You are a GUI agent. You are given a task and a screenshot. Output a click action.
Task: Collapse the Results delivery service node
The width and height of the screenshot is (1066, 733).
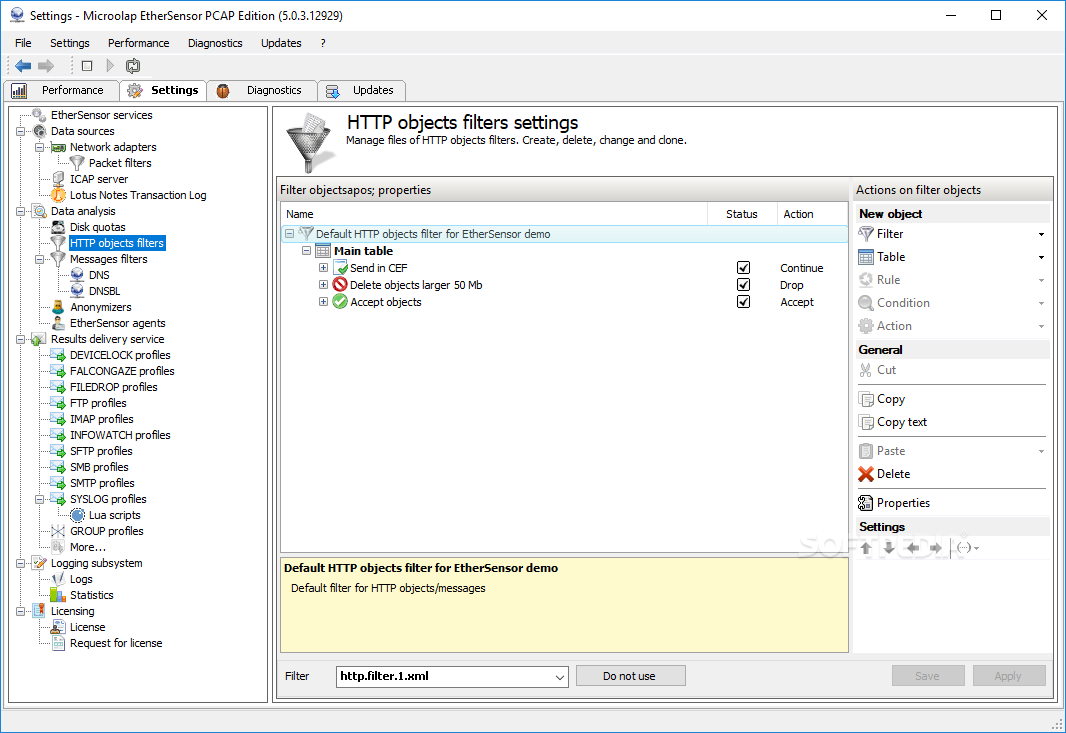[x=21, y=339]
